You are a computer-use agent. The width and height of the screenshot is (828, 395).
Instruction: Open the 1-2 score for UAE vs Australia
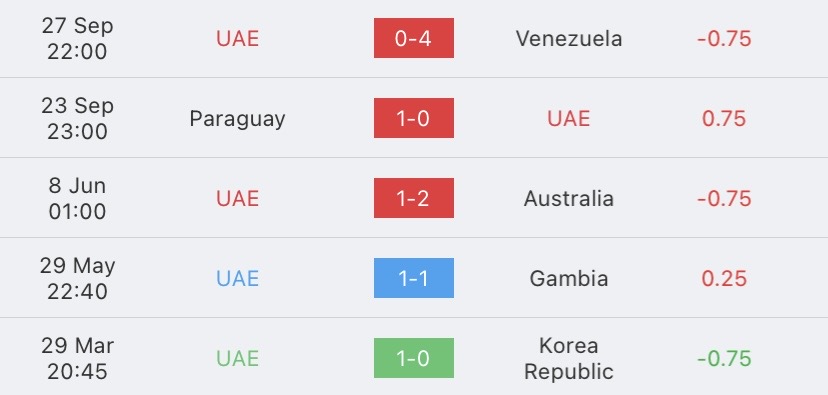413,198
